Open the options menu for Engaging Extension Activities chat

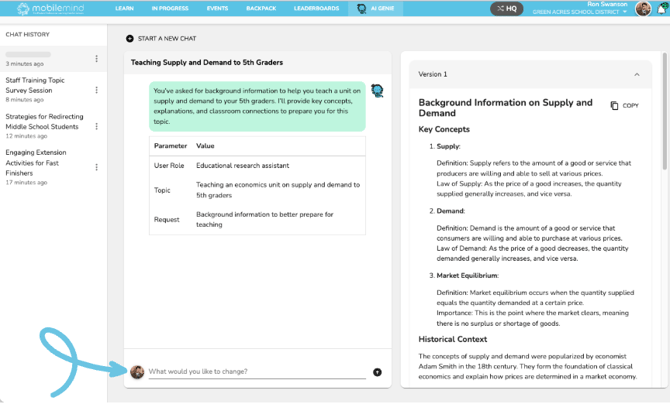97,164
